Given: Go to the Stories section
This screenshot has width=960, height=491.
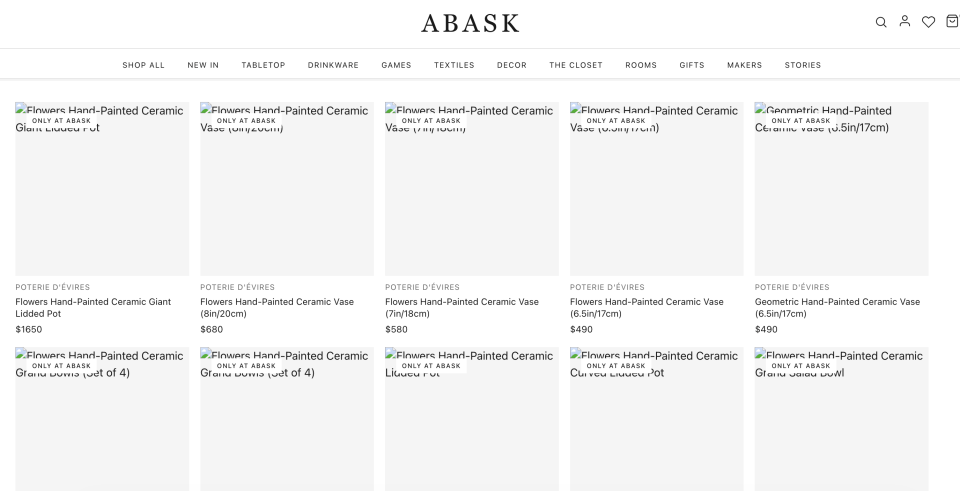Looking at the screenshot, I should click(x=803, y=65).
